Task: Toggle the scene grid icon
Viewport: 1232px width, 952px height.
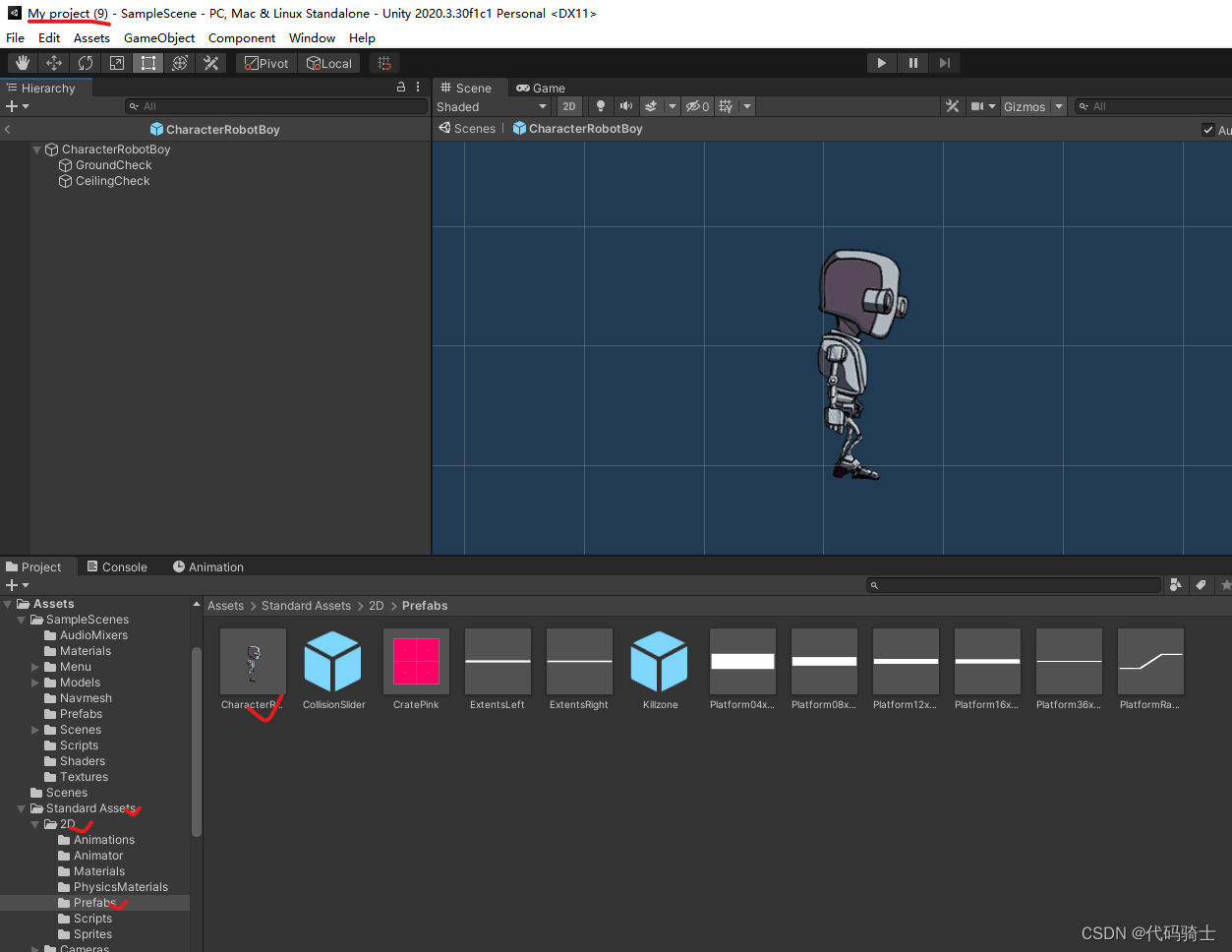Action: click(x=726, y=106)
